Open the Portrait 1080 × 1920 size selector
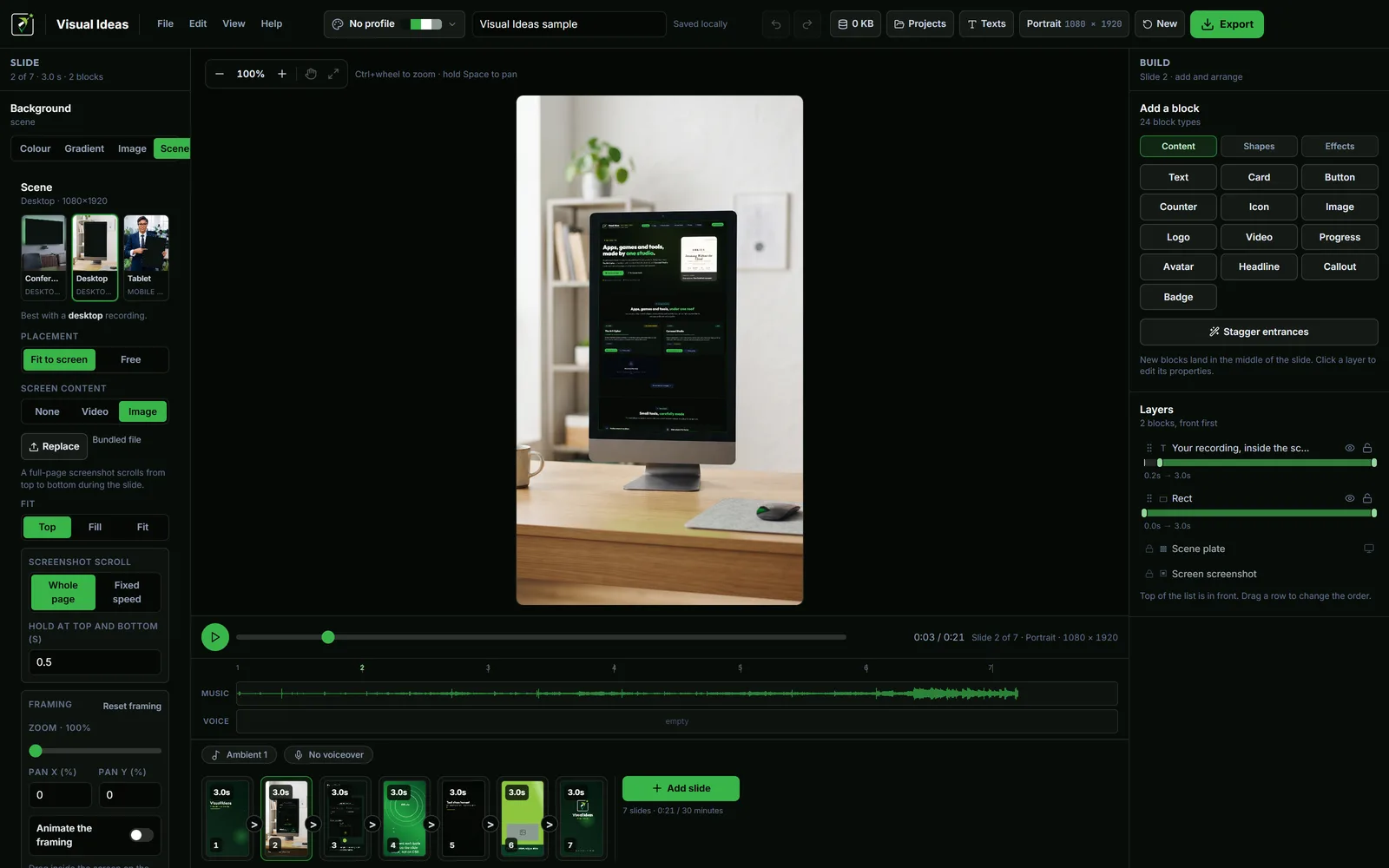Screen dimensions: 1389x868 (x=1074, y=24)
